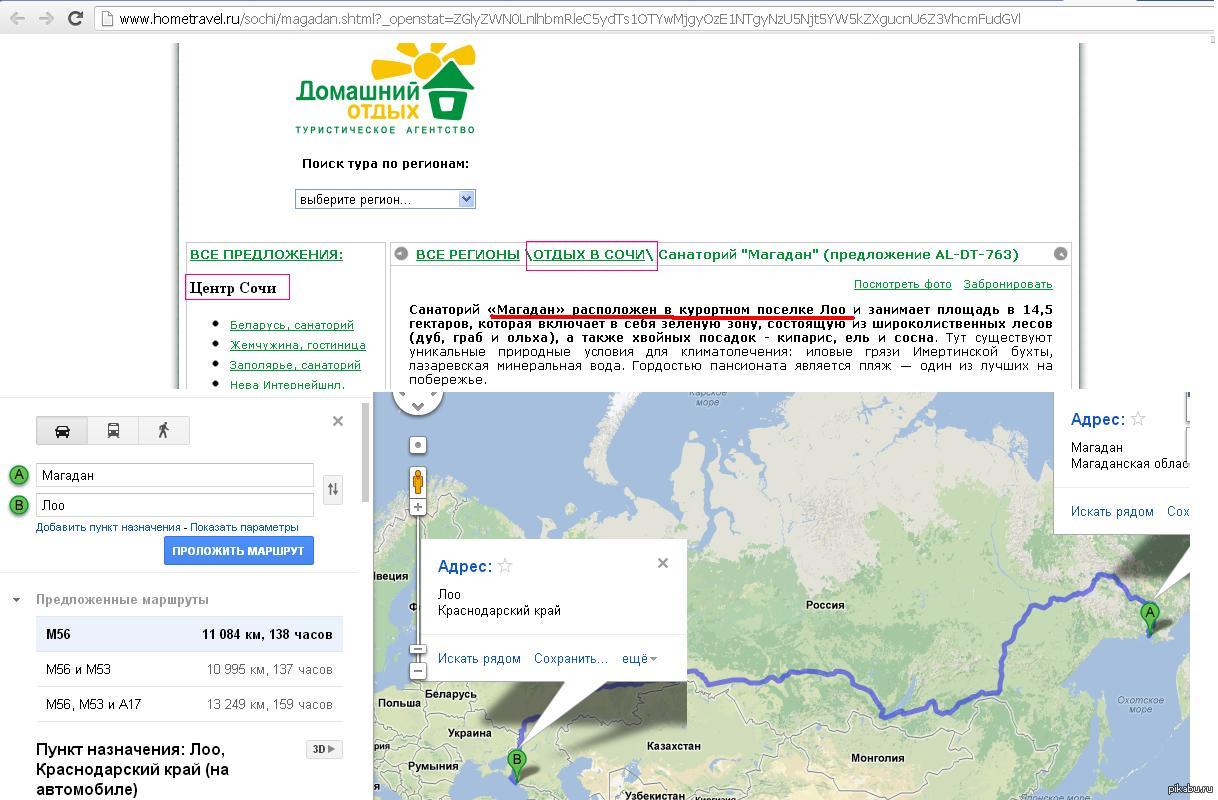Screen dimensions: 1218x800
Task: Open ОТДЫХ В СОЧИ breadcrumb link
Action: click(589, 255)
